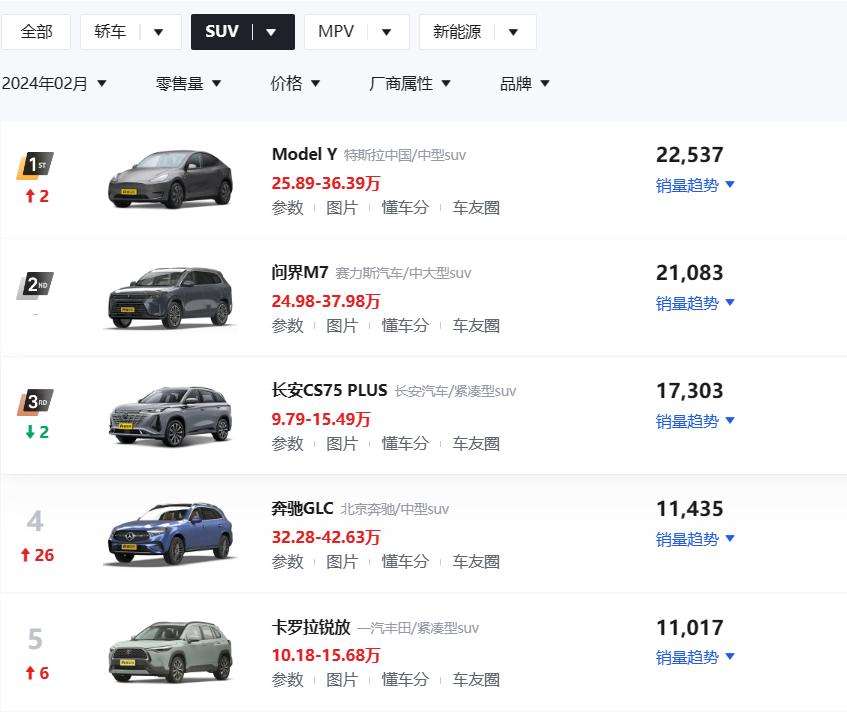Expand 销量趋势 for Model Y
Viewport: 847px width, 712px height.
pyautogui.click(x=695, y=185)
